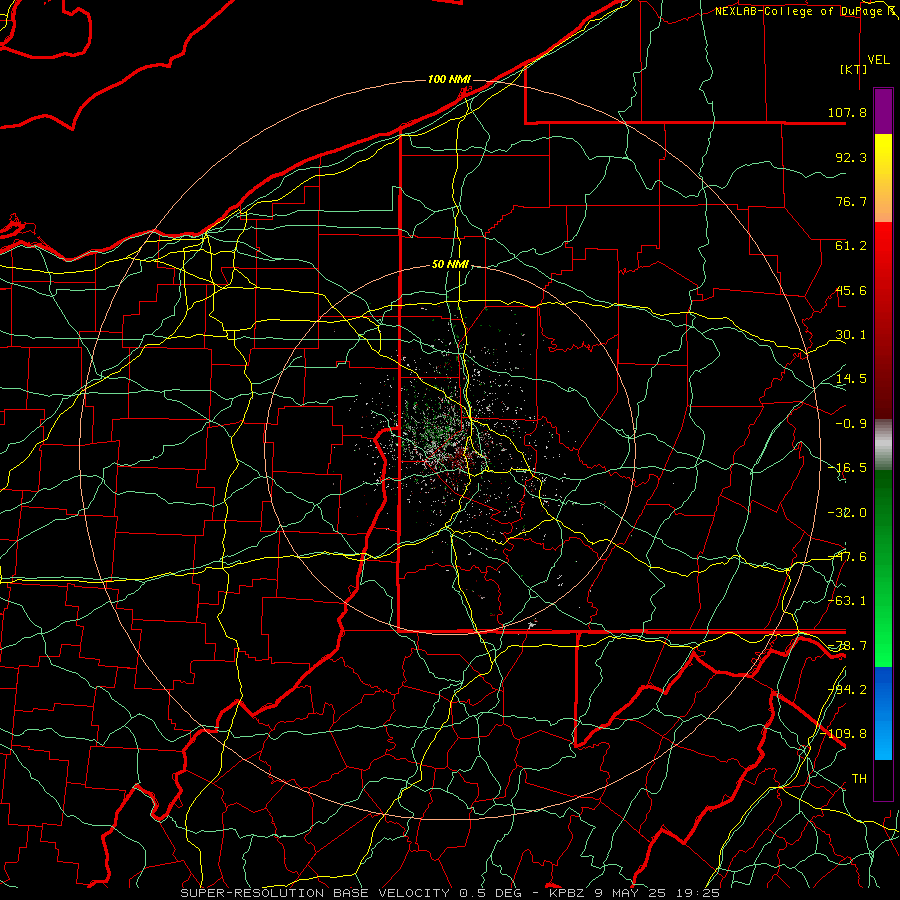Click the -16.5 legend value

(x=847, y=468)
